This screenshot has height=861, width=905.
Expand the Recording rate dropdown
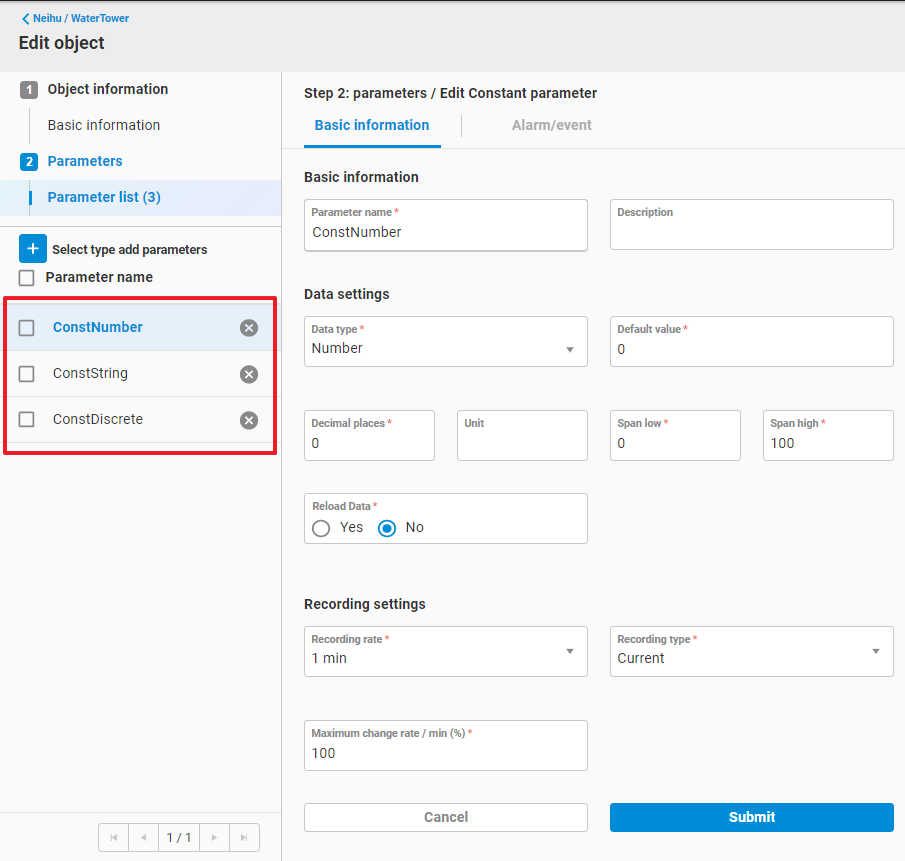pyautogui.click(x=445, y=658)
